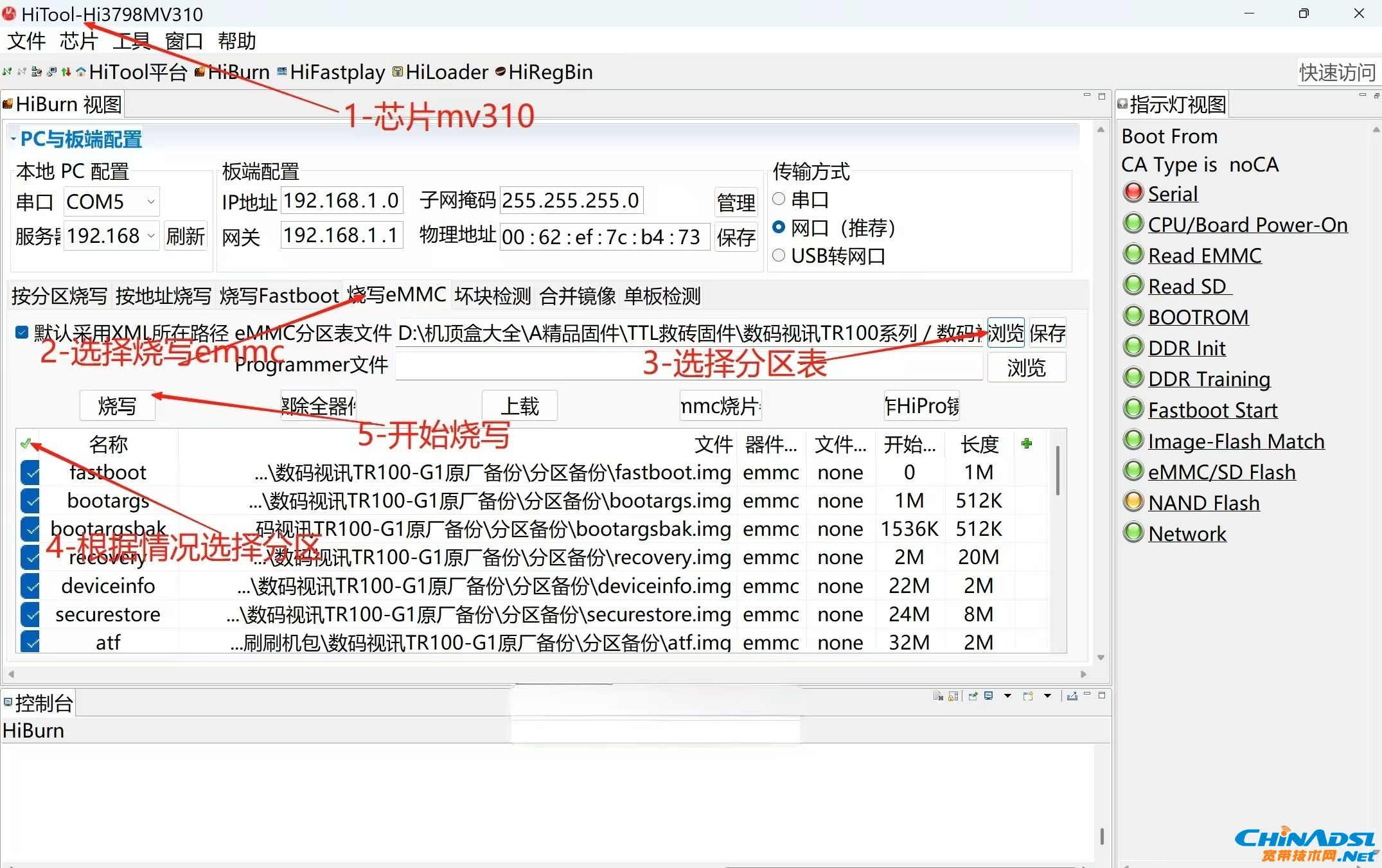Switch to the 坏块检测 tab
This screenshot has height=868, width=1382.
point(493,296)
